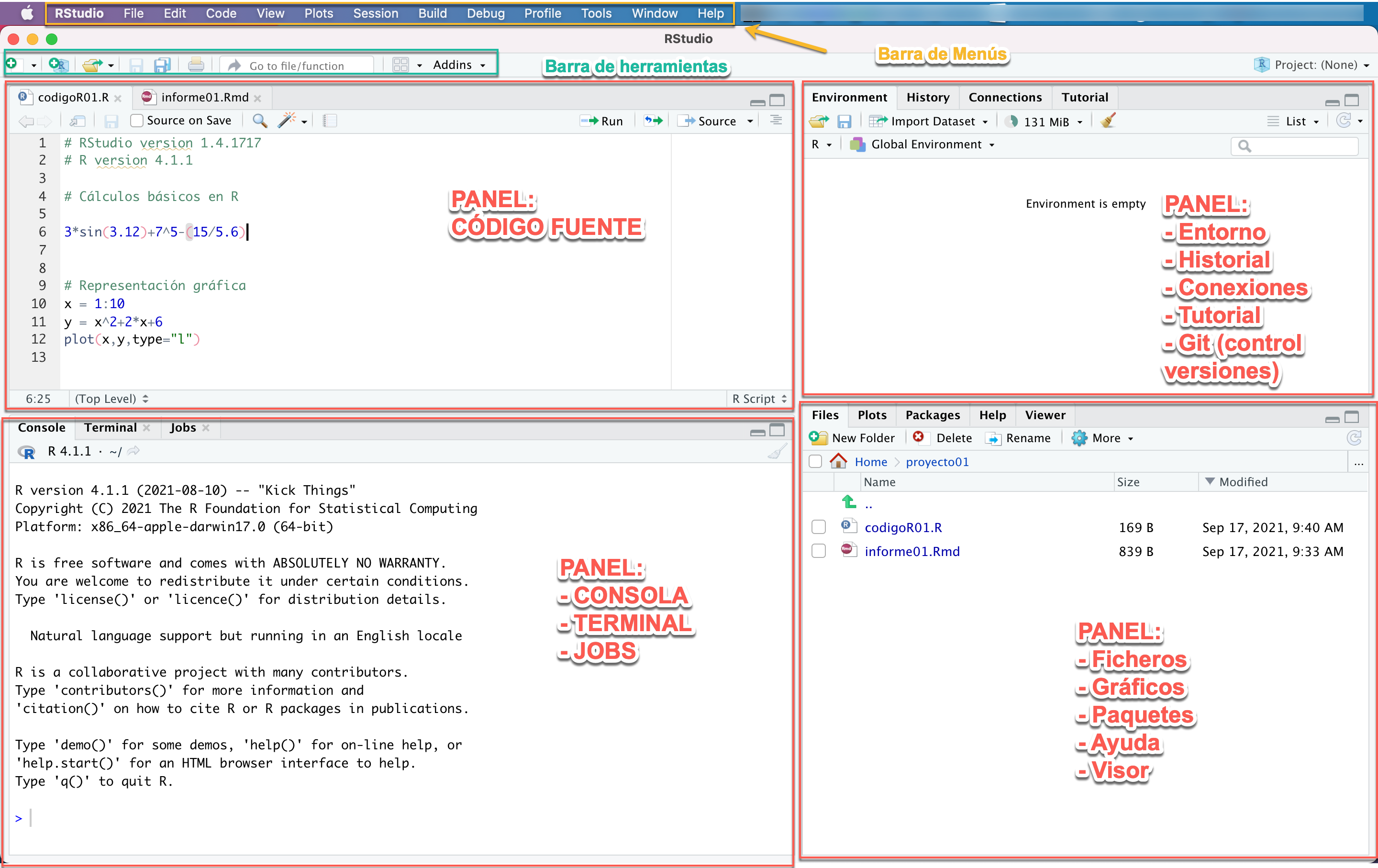Click the Rename button in Files pane
Viewport: 1378px width, 868px height.
coord(1018,438)
